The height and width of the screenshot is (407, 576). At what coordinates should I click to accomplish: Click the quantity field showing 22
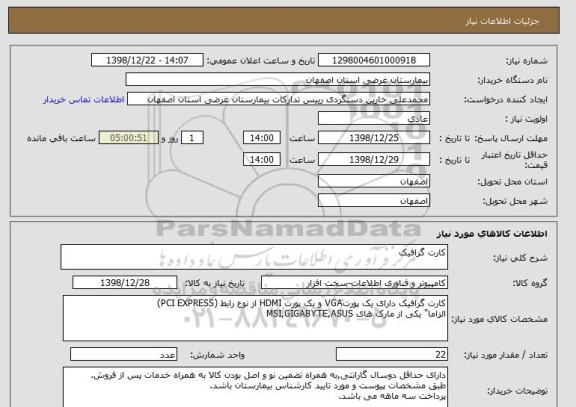(392, 354)
